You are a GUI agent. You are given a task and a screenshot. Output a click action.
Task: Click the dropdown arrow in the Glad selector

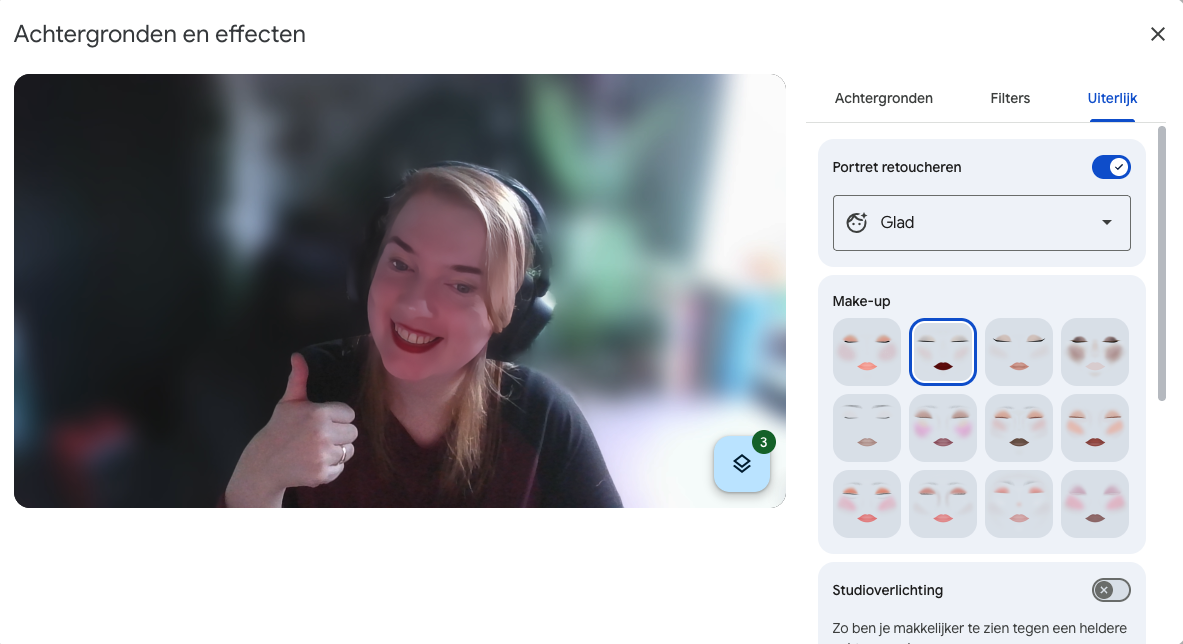pyautogui.click(x=1107, y=223)
